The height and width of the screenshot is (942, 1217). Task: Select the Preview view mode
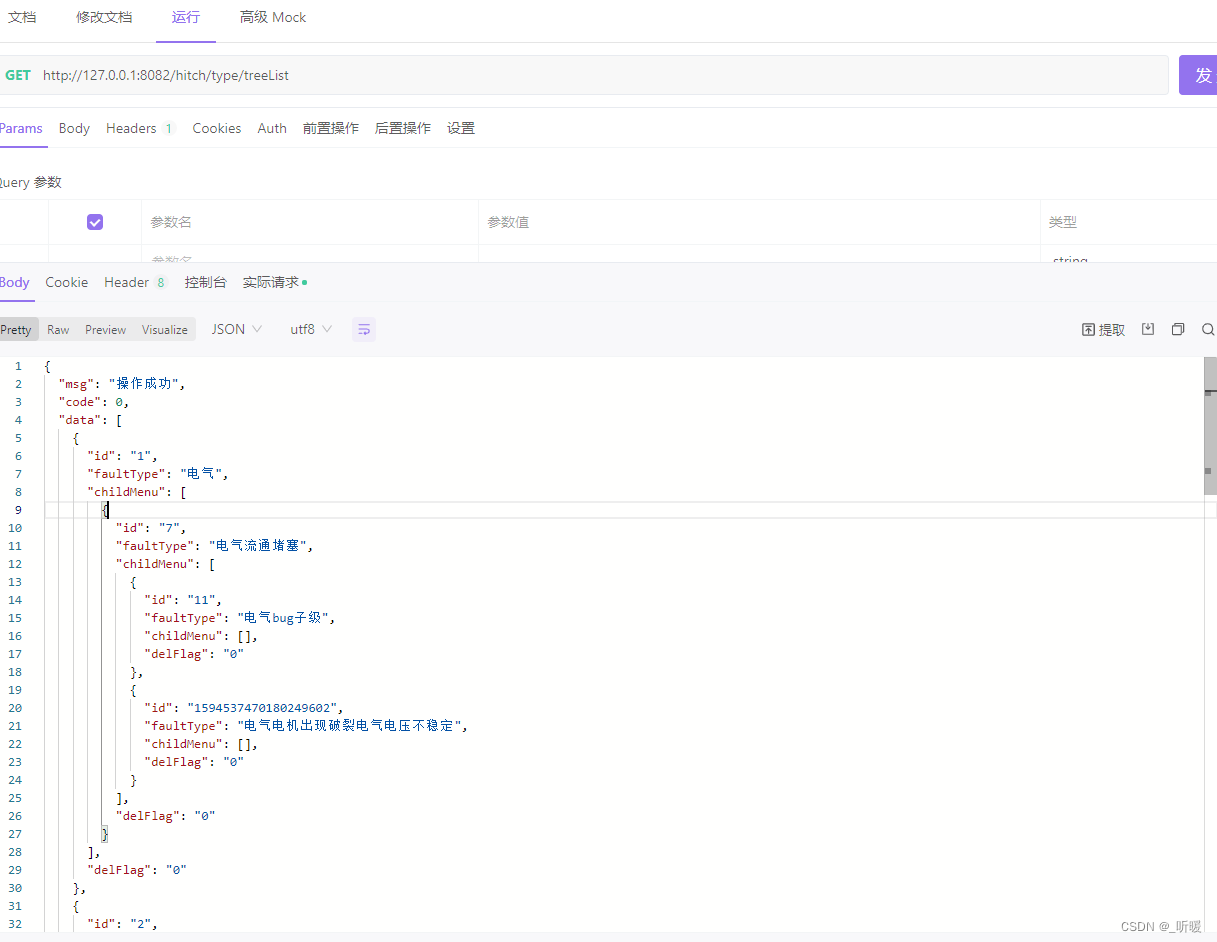point(105,329)
